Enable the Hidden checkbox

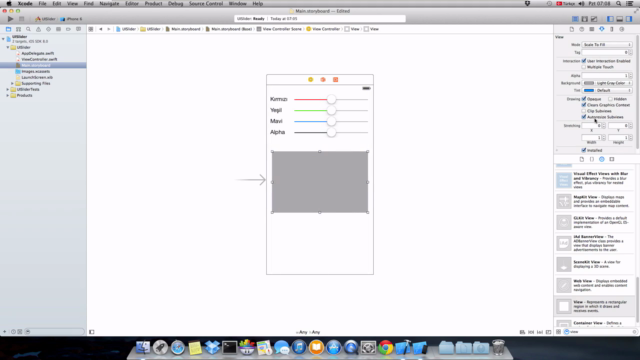610,99
